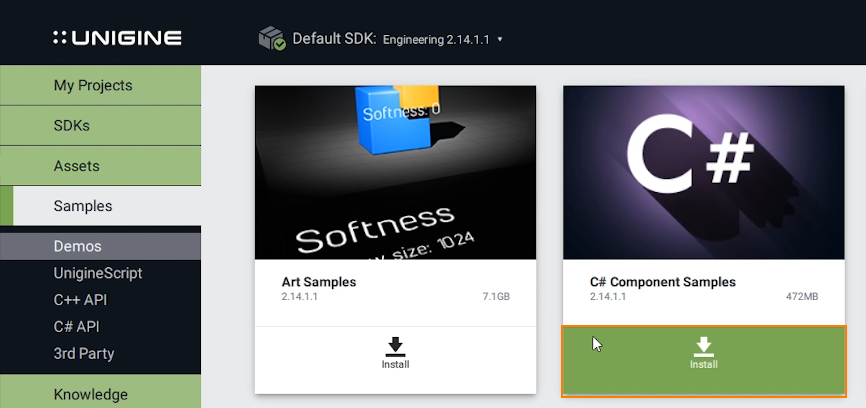This screenshot has width=866, height=408.
Task: Show the UnigineScript samples category
Action: pyautogui.click(x=98, y=273)
